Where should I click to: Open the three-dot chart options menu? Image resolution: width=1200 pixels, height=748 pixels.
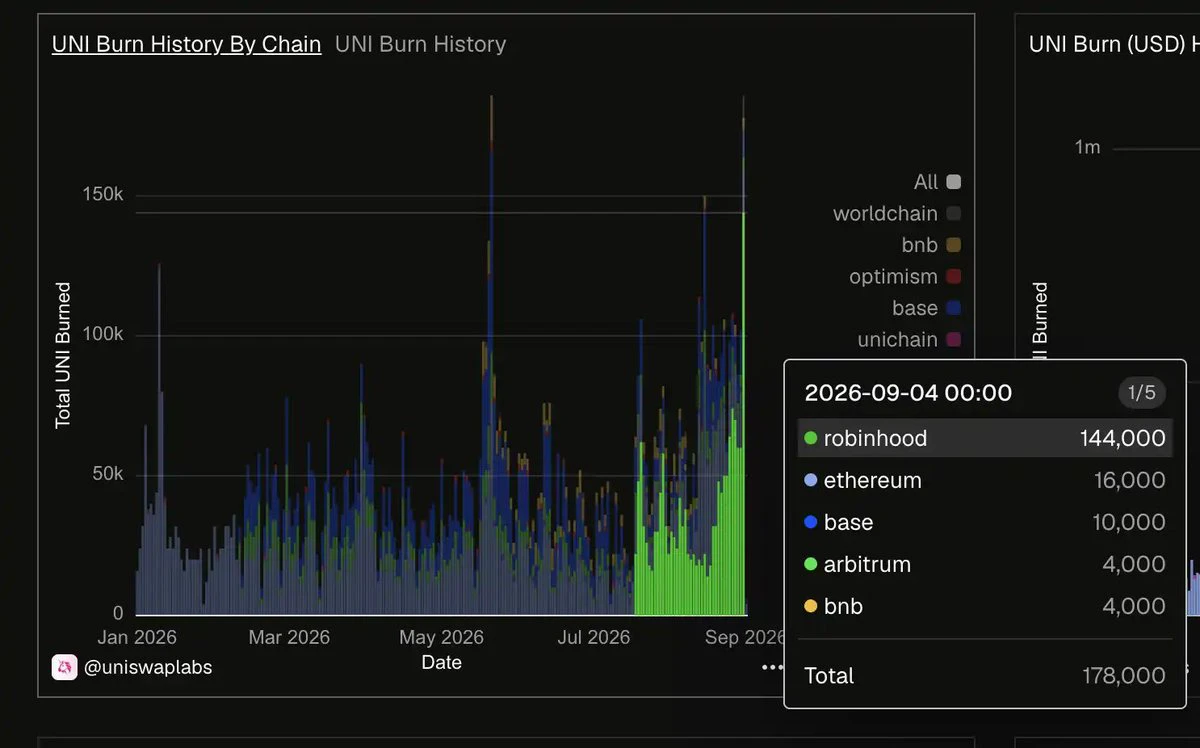click(x=771, y=667)
